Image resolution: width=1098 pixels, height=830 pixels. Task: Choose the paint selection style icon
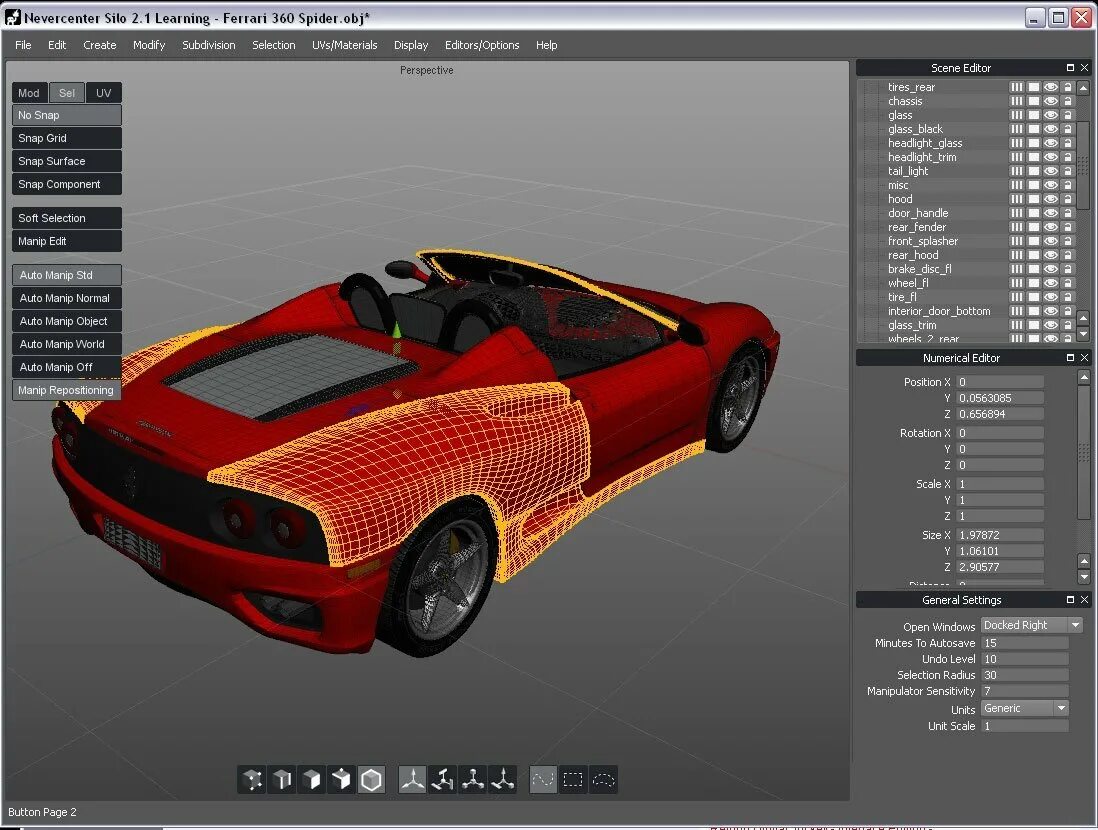click(543, 780)
